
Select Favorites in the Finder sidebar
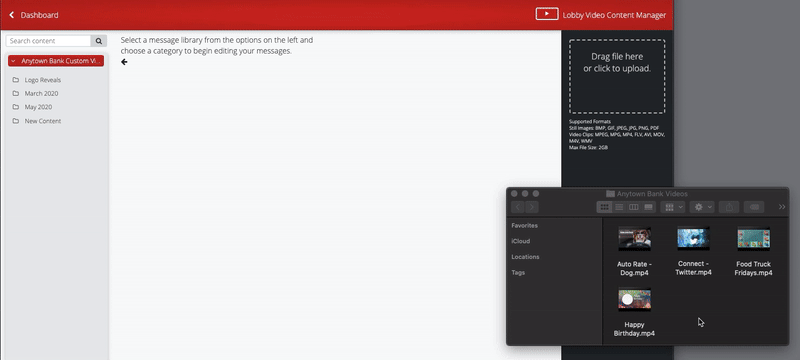pyautogui.click(x=524, y=225)
